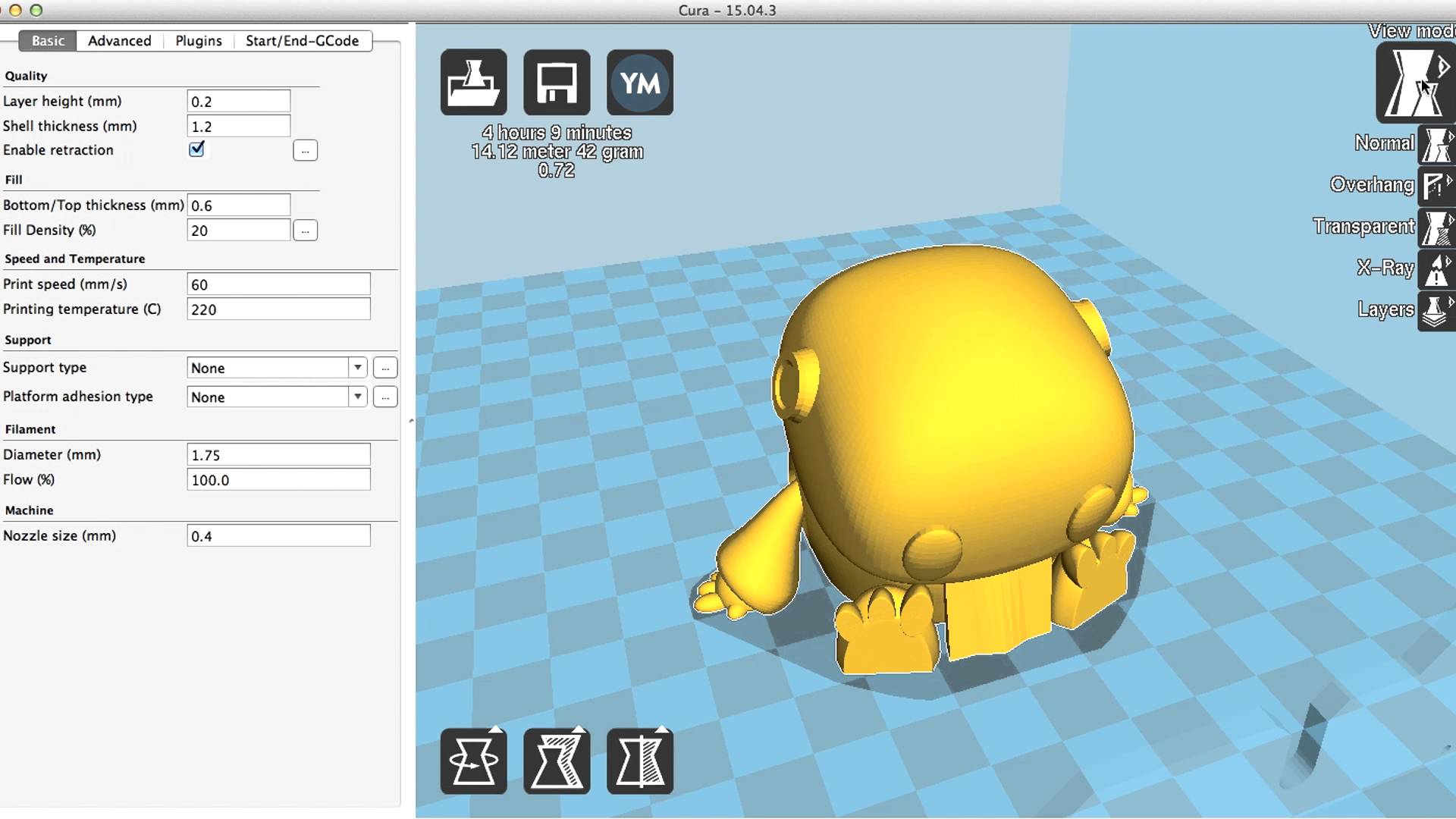Click the YM YouMagine share icon

click(640, 83)
